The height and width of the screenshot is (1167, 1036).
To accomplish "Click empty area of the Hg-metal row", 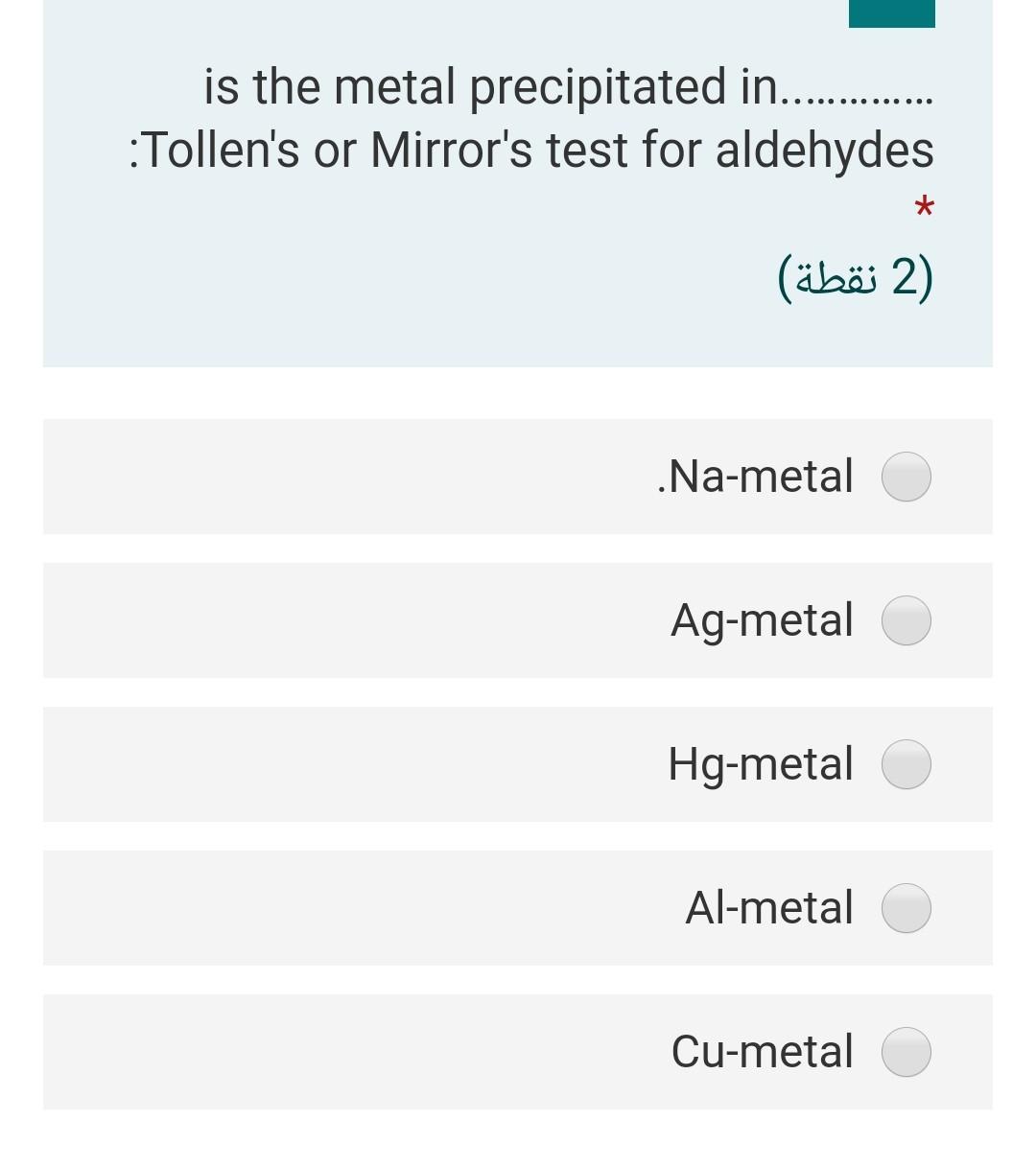I will tap(336, 764).
